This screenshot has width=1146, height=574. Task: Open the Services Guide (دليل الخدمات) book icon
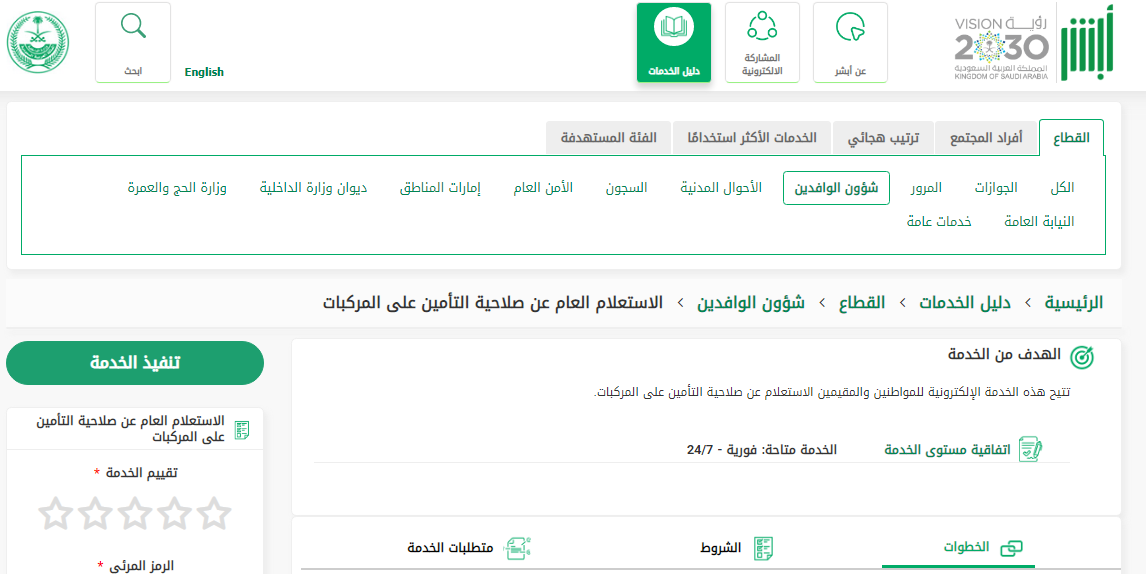[673, 28]
